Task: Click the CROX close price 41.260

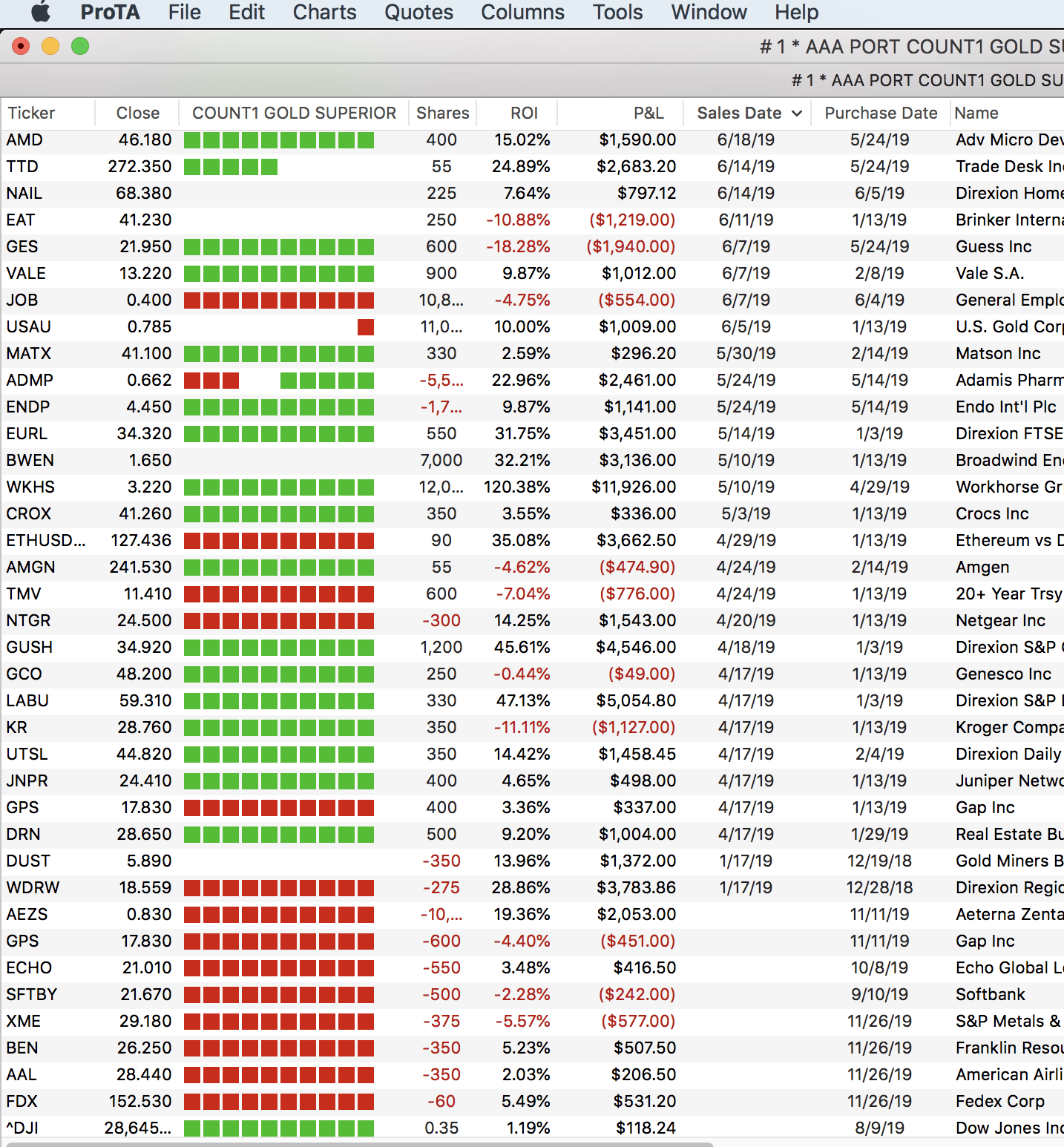Action: point(145,513)
